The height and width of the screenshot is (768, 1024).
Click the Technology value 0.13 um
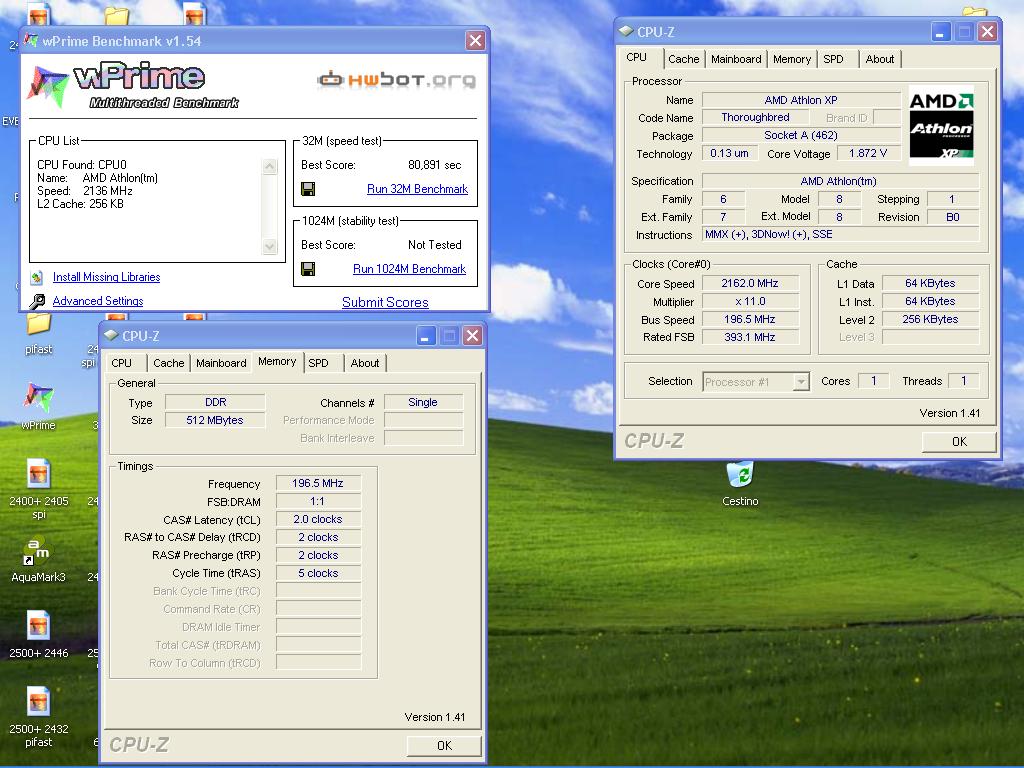(x=729, y=153)
